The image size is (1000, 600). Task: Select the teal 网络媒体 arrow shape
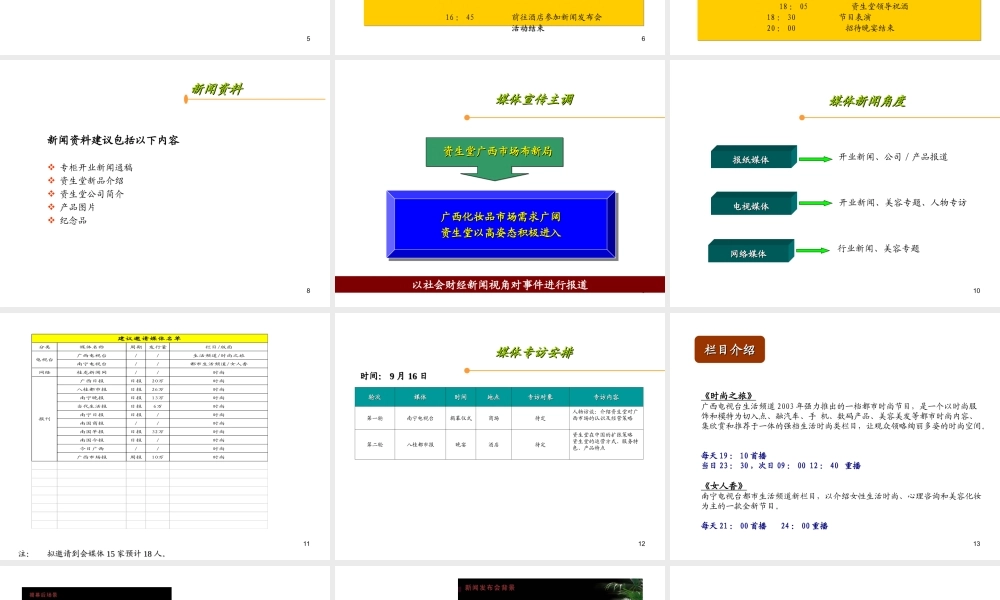pyautogui.click(x=750, y=249)
